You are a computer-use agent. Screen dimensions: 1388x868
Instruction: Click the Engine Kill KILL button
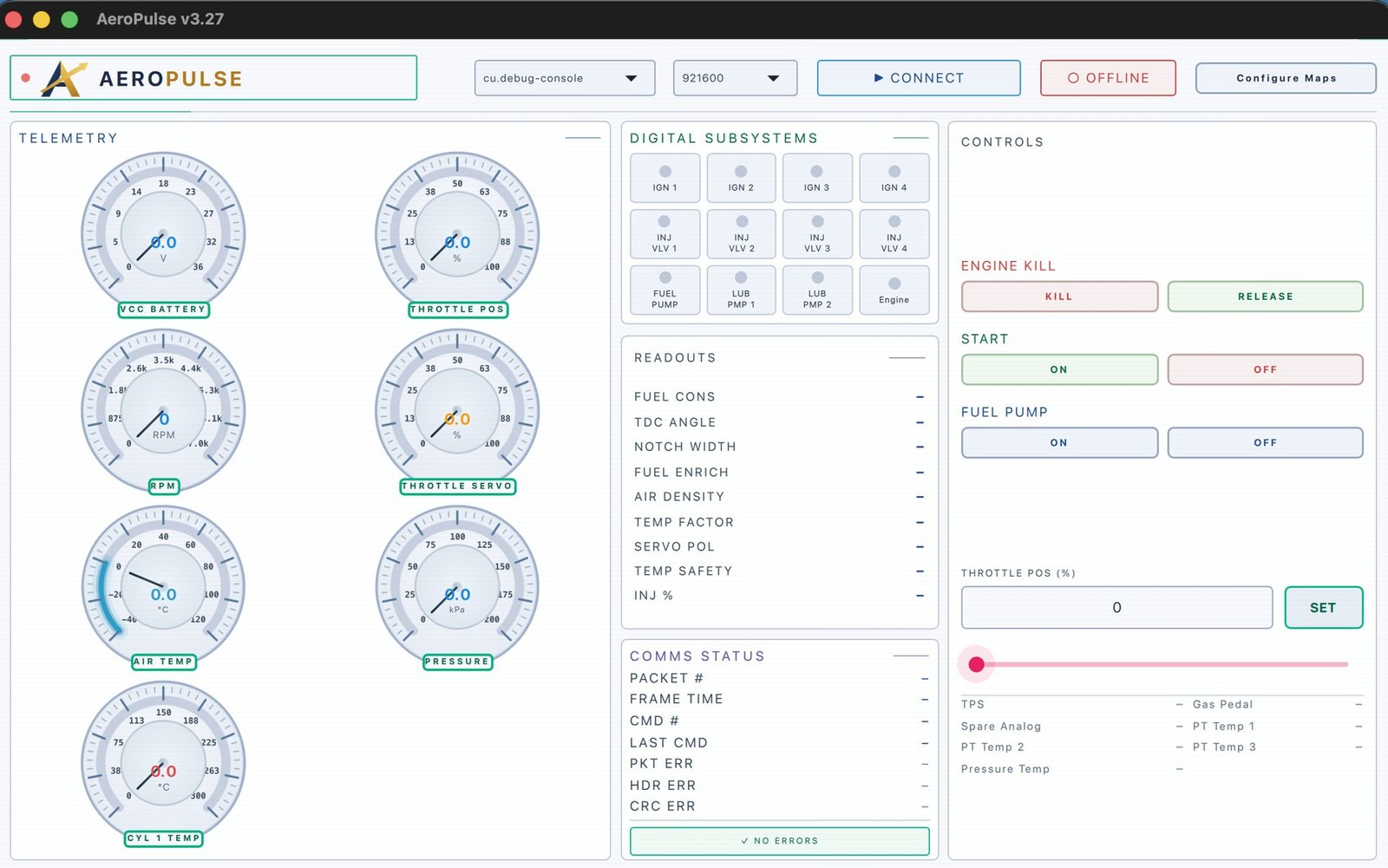pos(1059,297)
